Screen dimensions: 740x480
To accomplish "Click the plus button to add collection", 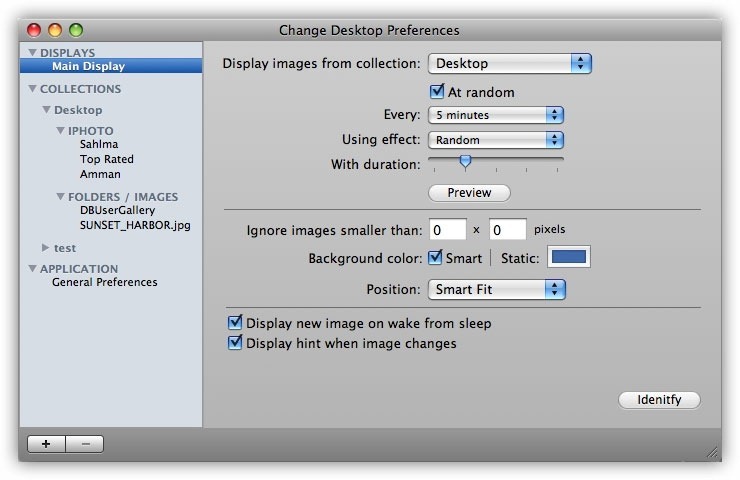I will pyautogui.click(x=46, y=444).
